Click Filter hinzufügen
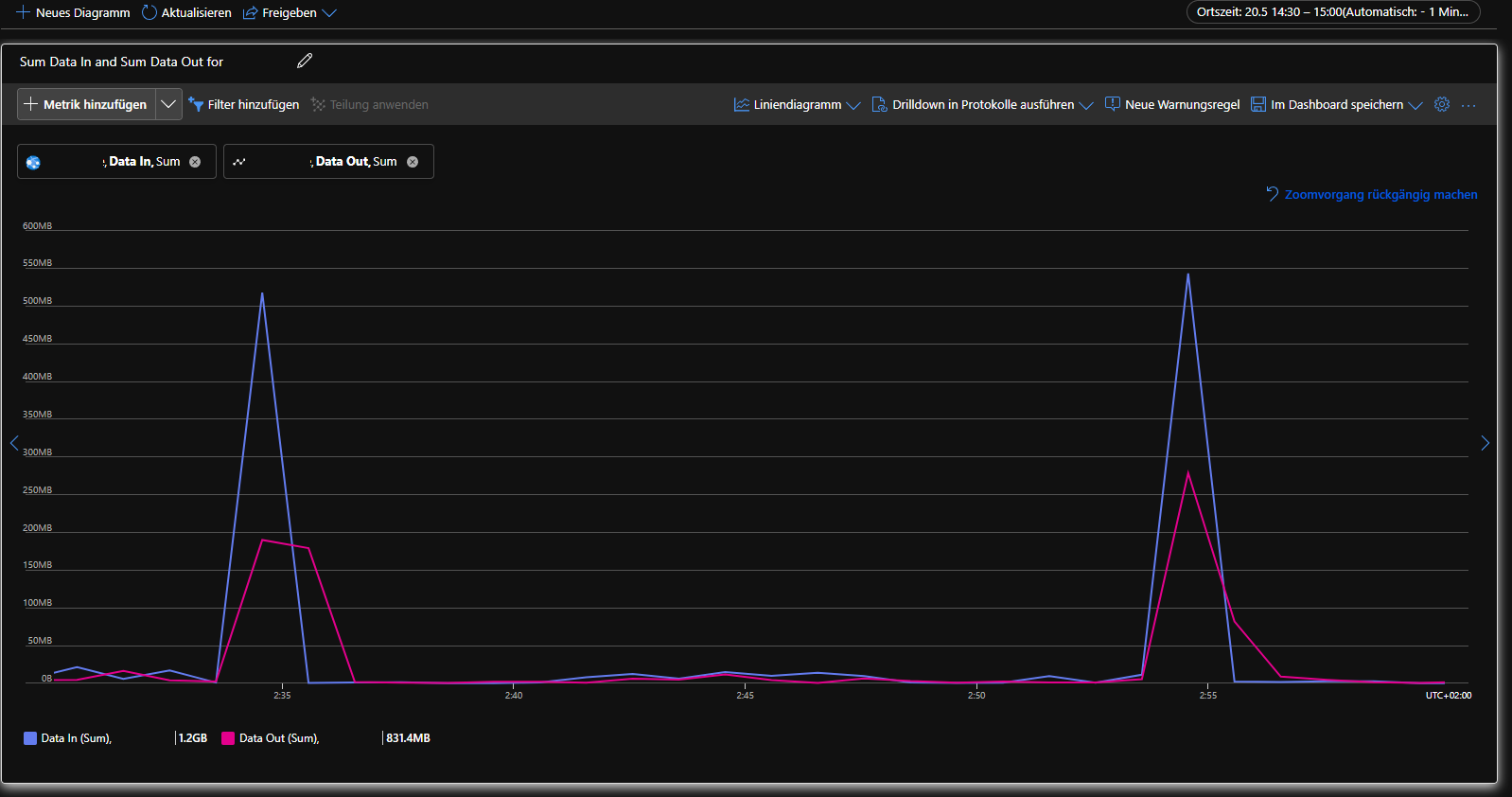 pos(244,104)
